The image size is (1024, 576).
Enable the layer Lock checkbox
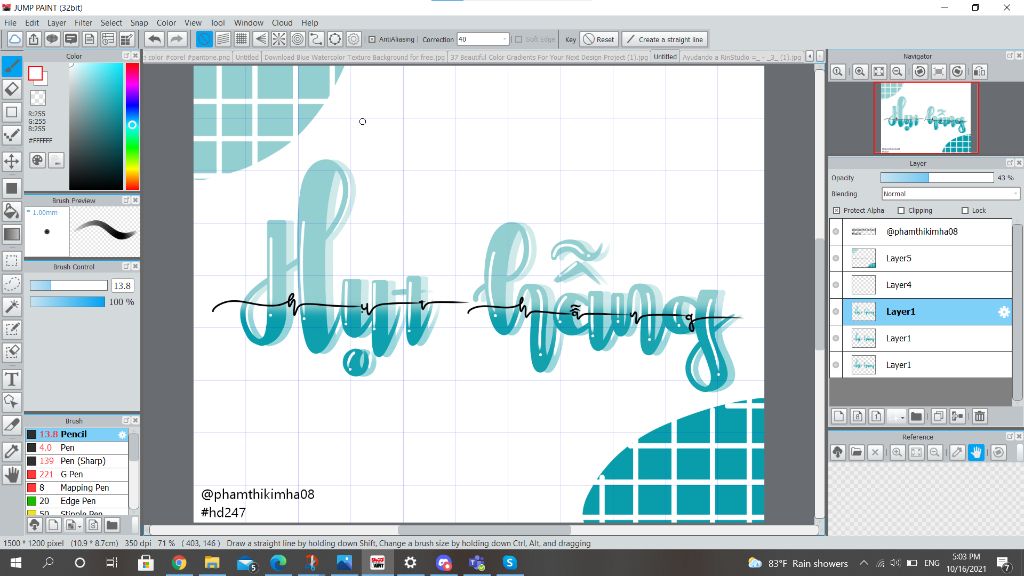coord(965,210)
